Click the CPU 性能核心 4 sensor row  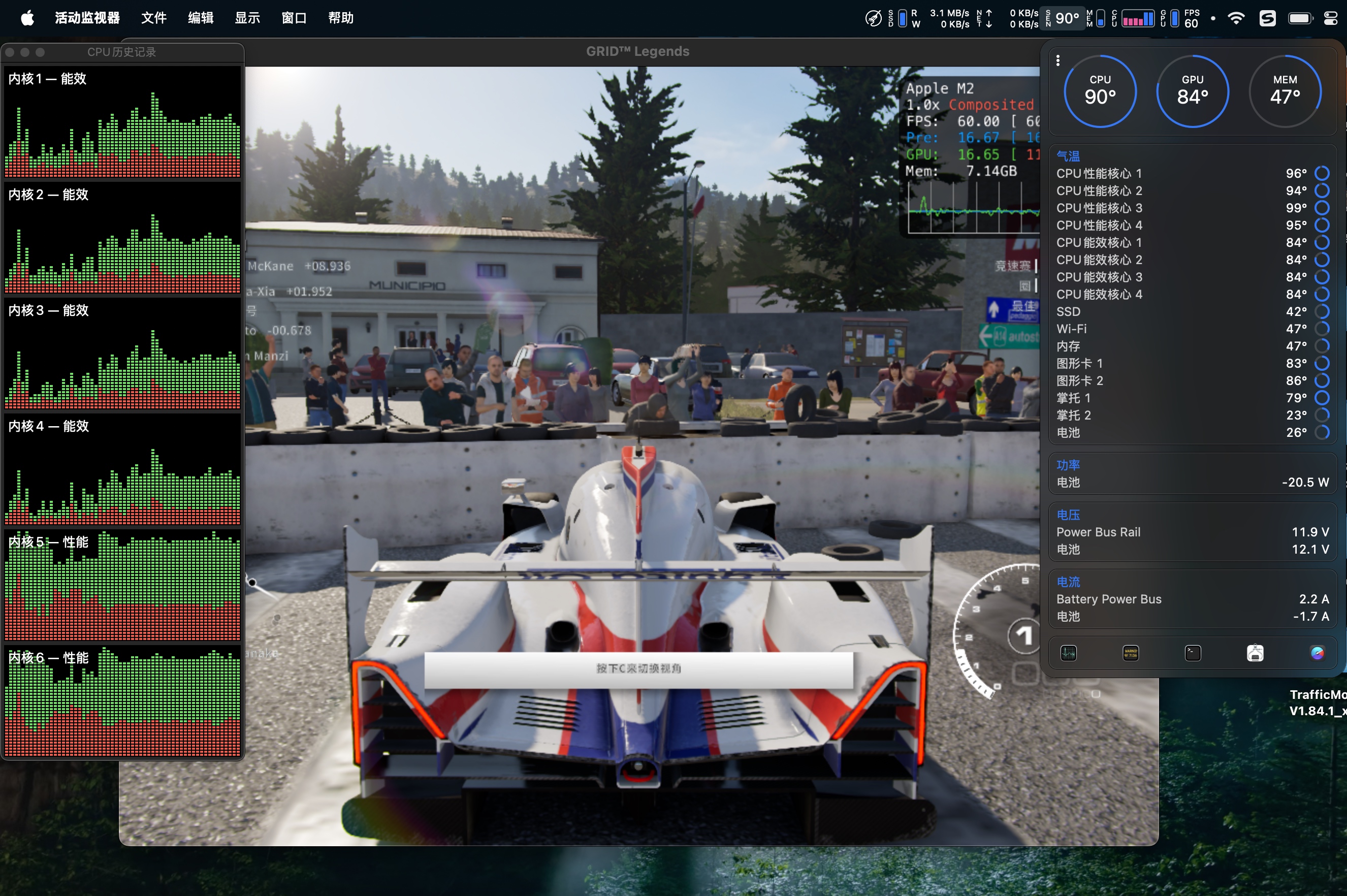point(1192,225)
